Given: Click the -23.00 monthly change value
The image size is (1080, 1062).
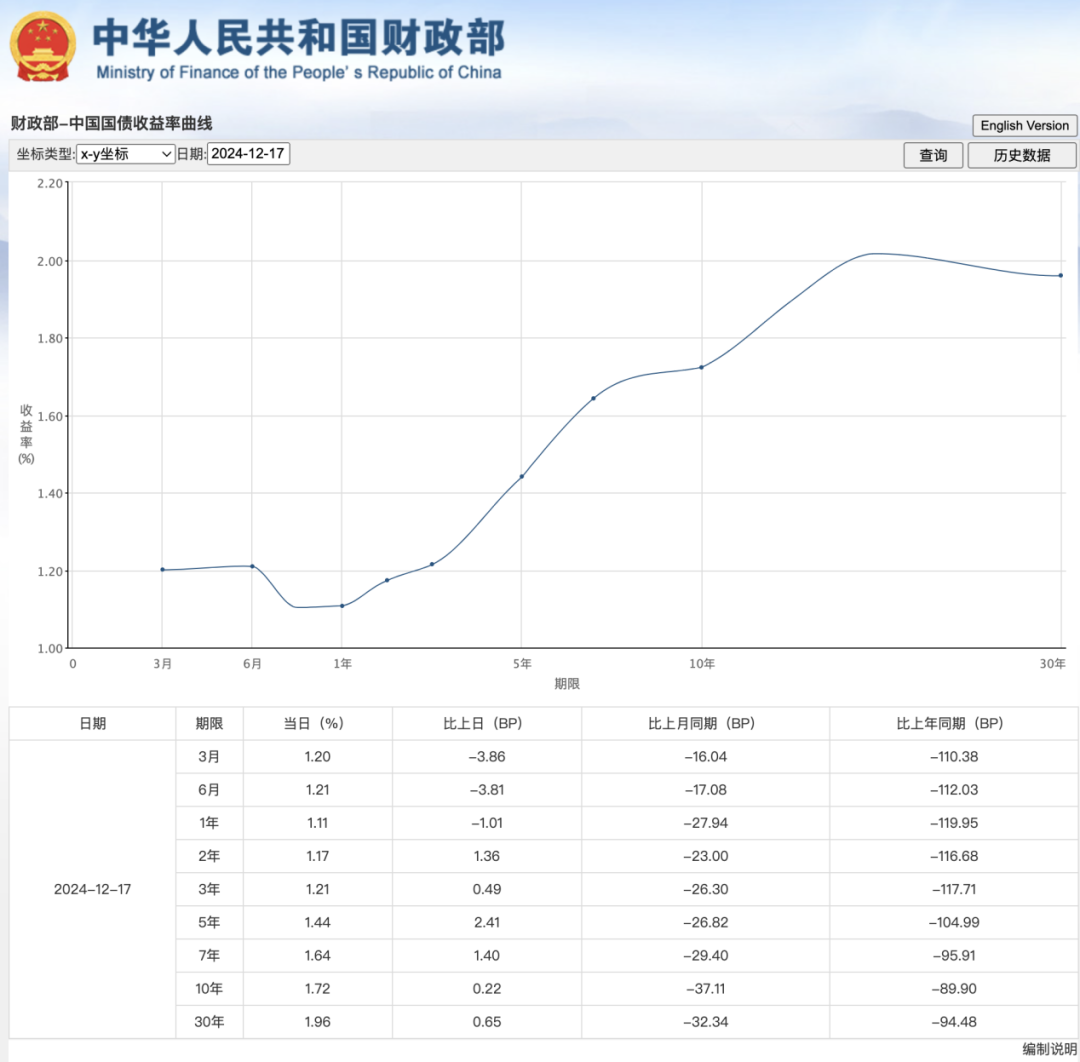Looking at the screenshot, I should click(705, 855).
